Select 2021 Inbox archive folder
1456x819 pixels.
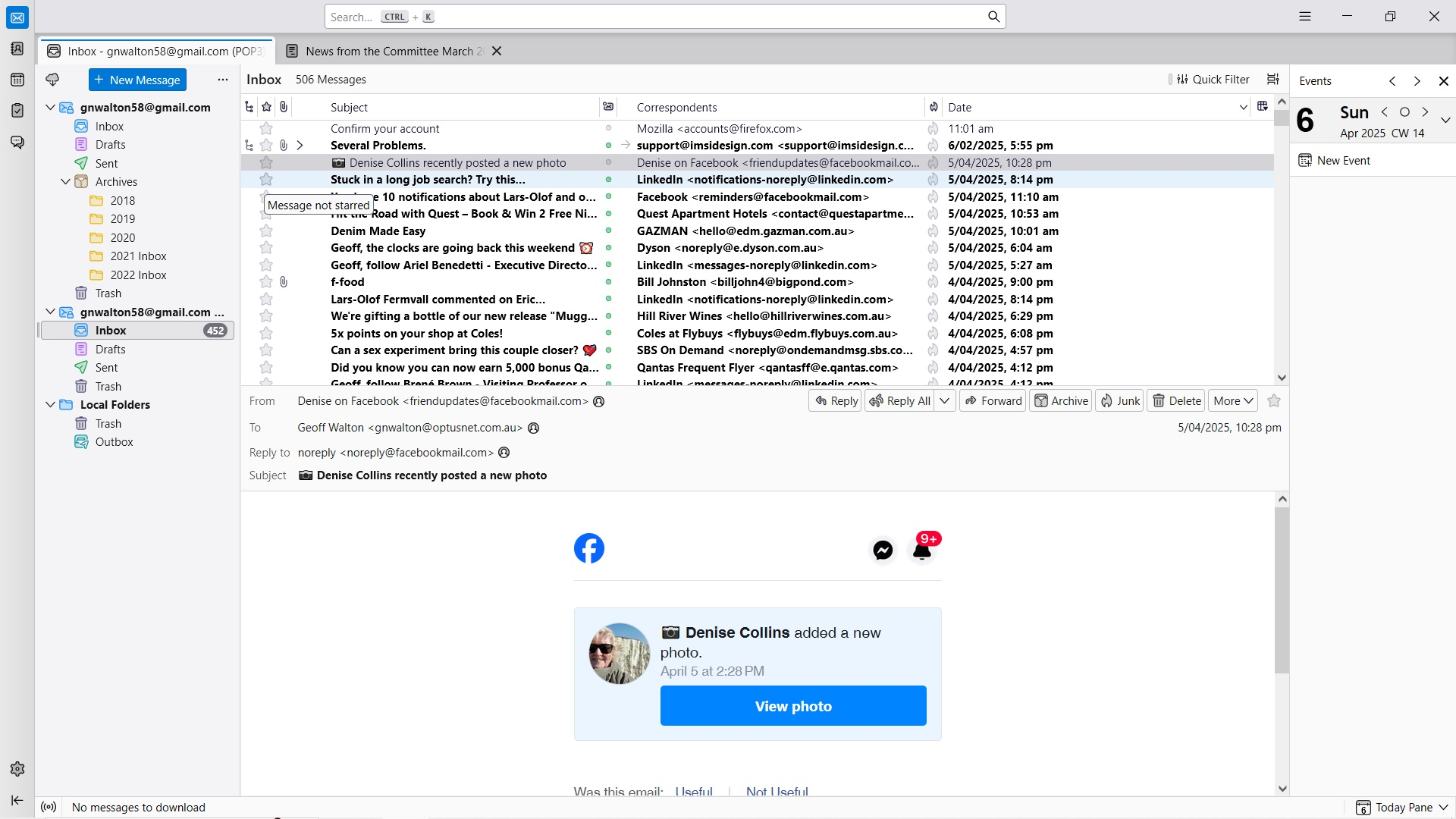click(x=138, y=256)
